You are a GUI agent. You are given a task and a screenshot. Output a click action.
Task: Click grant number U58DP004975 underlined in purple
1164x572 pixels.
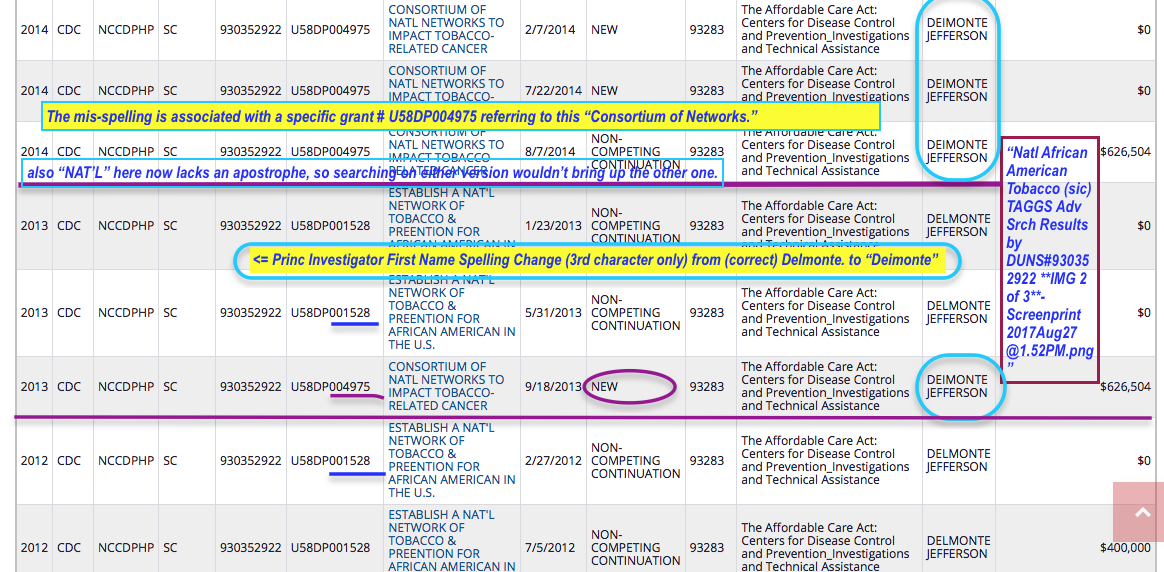[330, 387]
